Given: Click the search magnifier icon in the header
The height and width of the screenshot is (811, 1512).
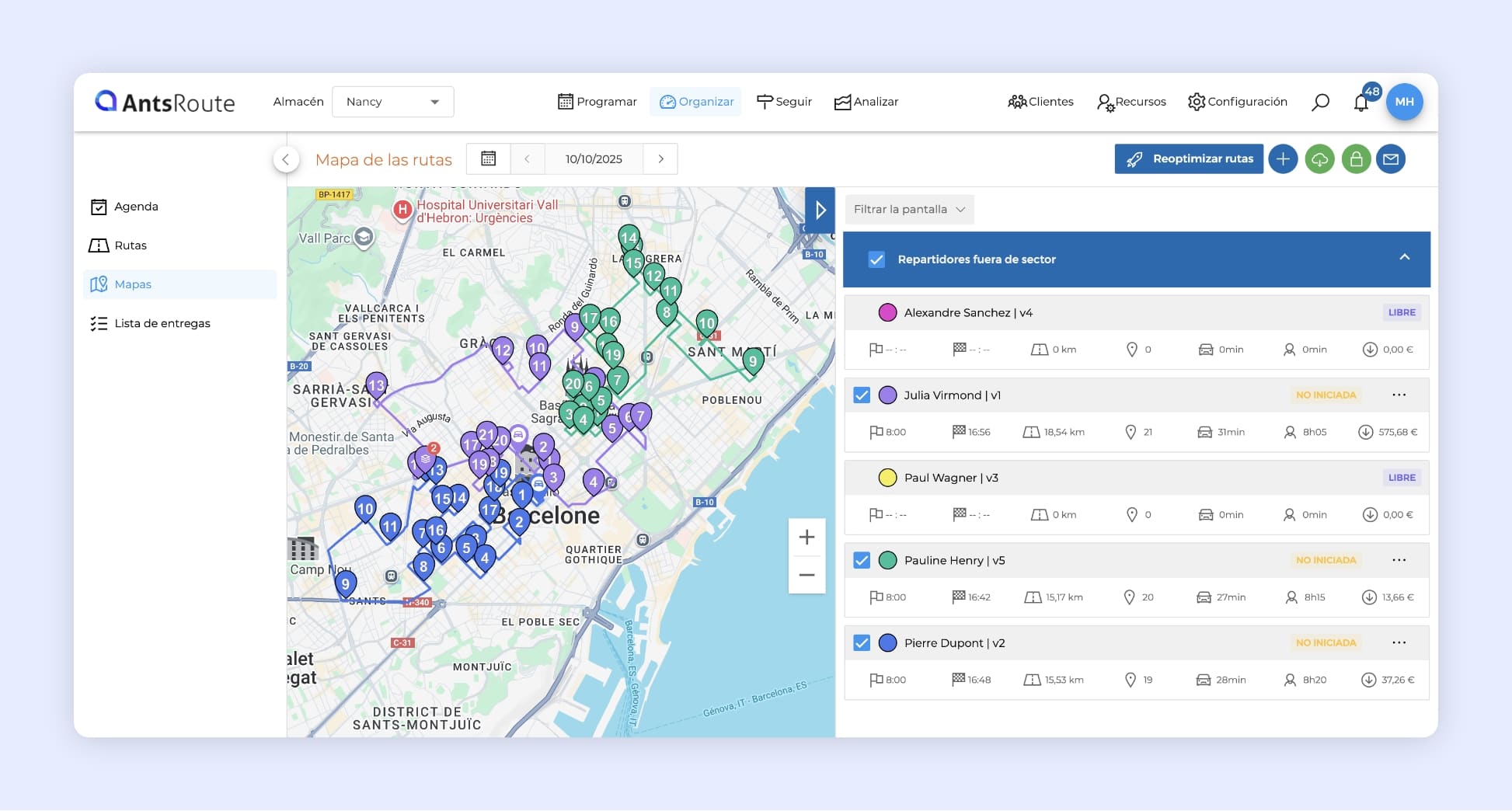Looking at the screenshot, I should pyautogui.click(x=1320, y=102).
